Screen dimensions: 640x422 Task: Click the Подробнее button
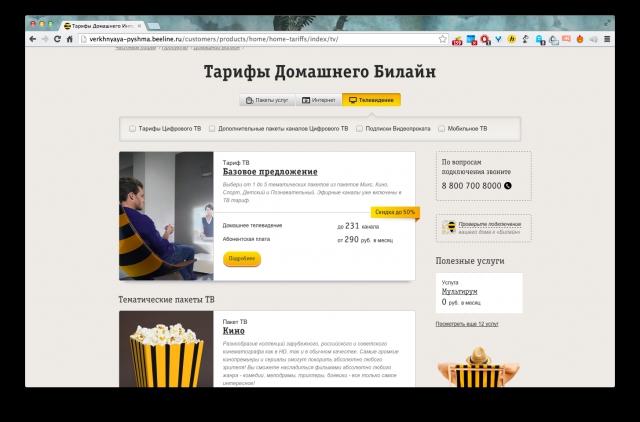242,259
